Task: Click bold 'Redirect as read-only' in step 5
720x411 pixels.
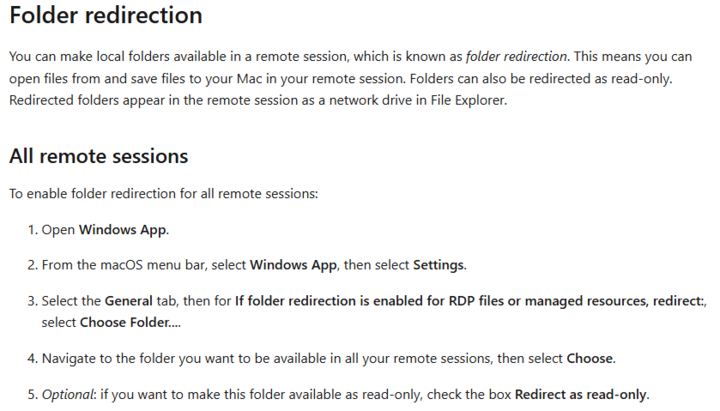Action: point(581,394)
